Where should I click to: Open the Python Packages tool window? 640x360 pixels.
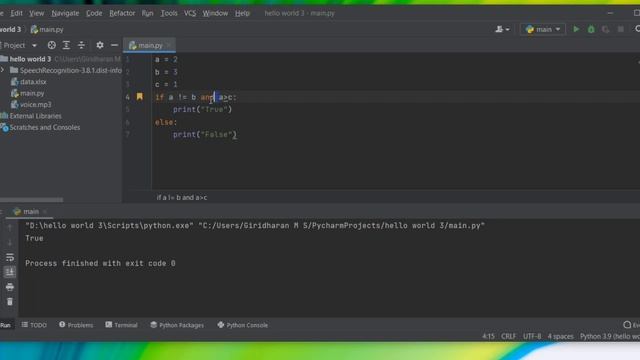177,325
